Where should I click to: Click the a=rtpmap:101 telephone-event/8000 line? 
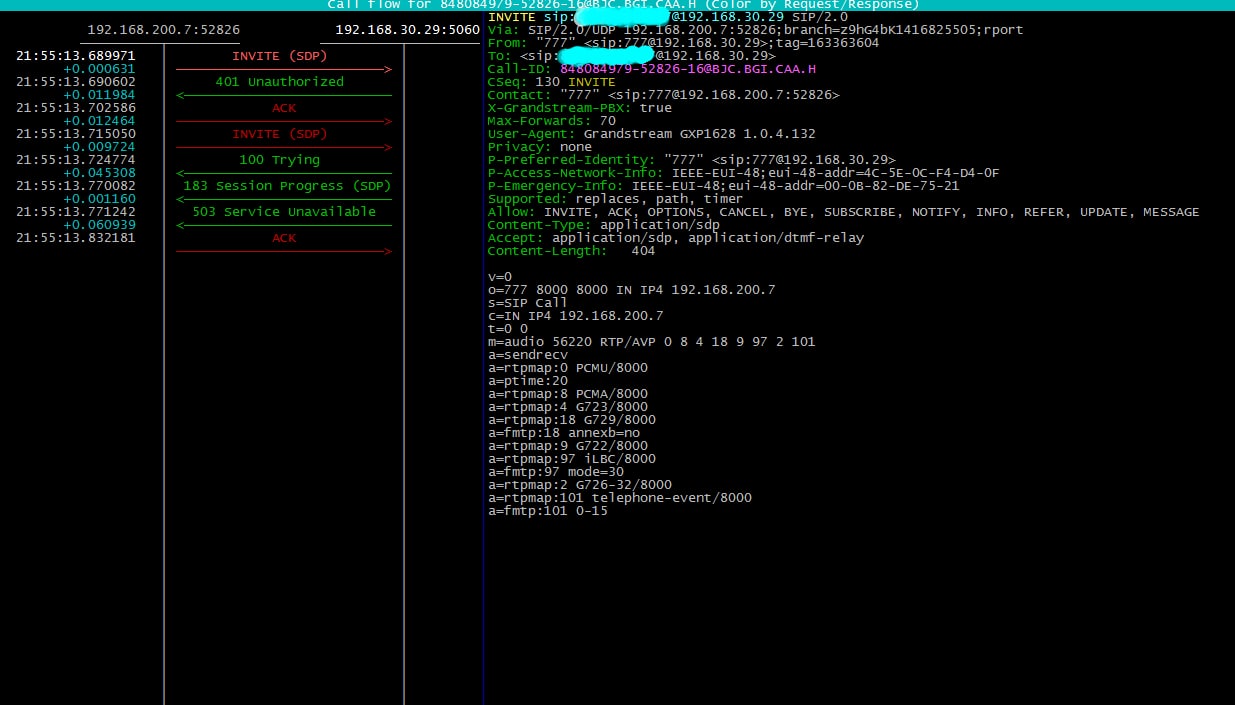pos(620,498)
